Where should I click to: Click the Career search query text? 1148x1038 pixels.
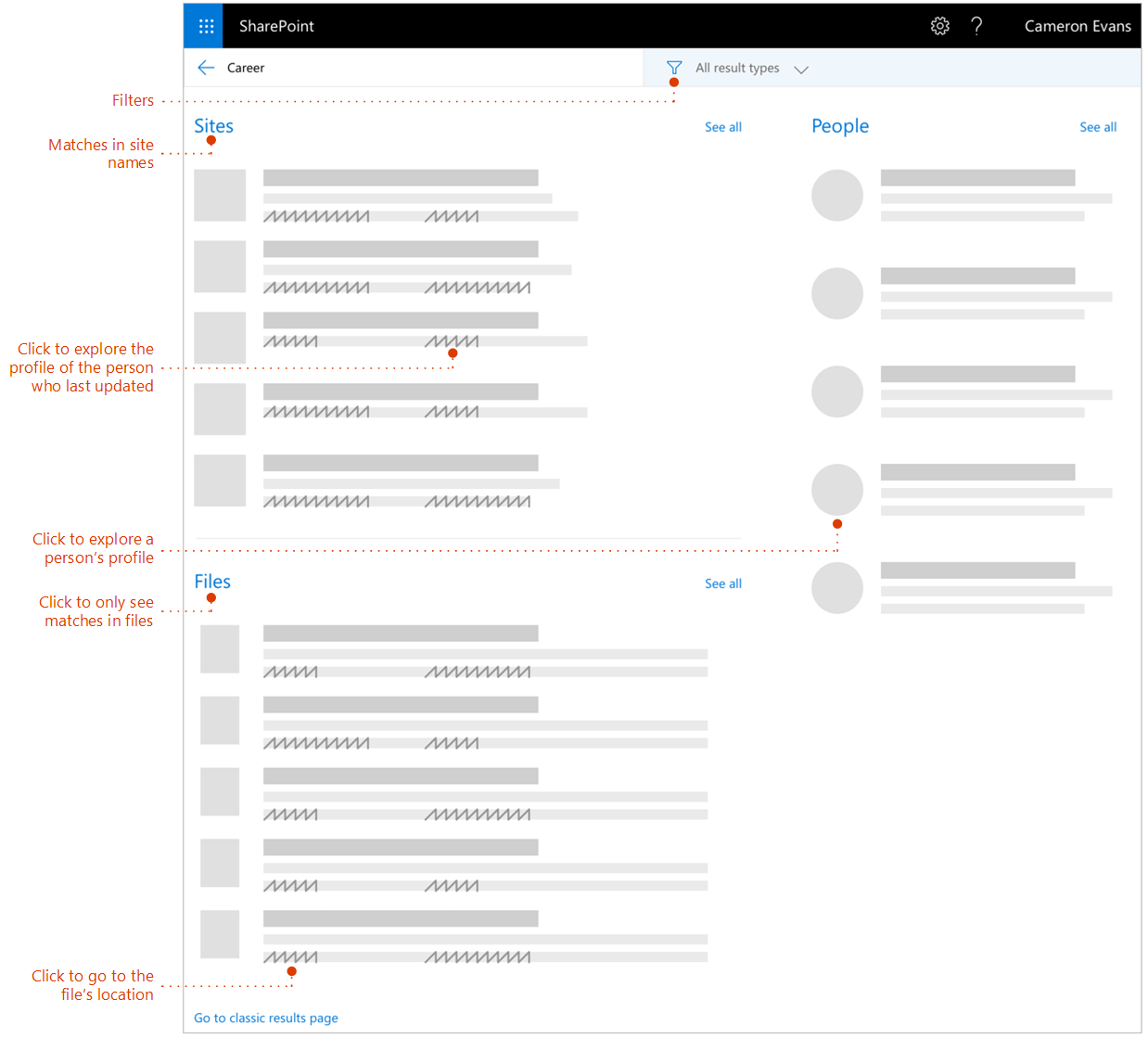pos(246,67)
